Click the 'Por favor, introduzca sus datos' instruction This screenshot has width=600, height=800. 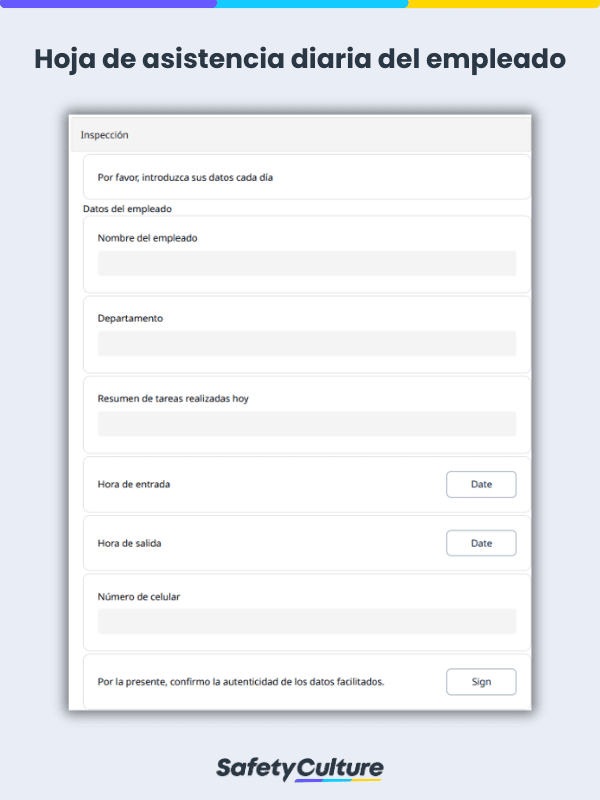[x=185, y=177]
